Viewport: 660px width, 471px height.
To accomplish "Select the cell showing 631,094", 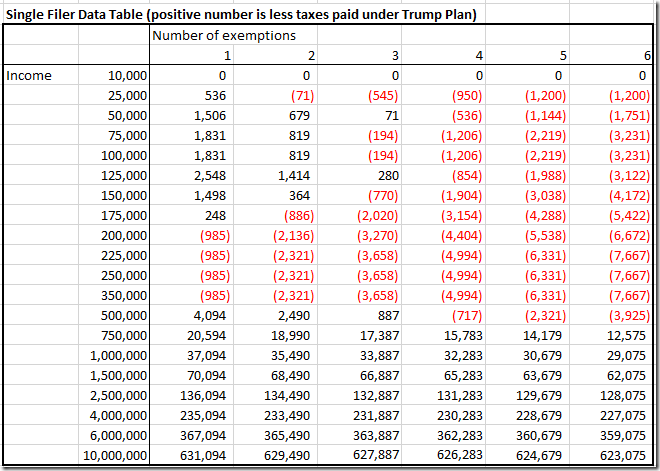I will tap(192, 455).
